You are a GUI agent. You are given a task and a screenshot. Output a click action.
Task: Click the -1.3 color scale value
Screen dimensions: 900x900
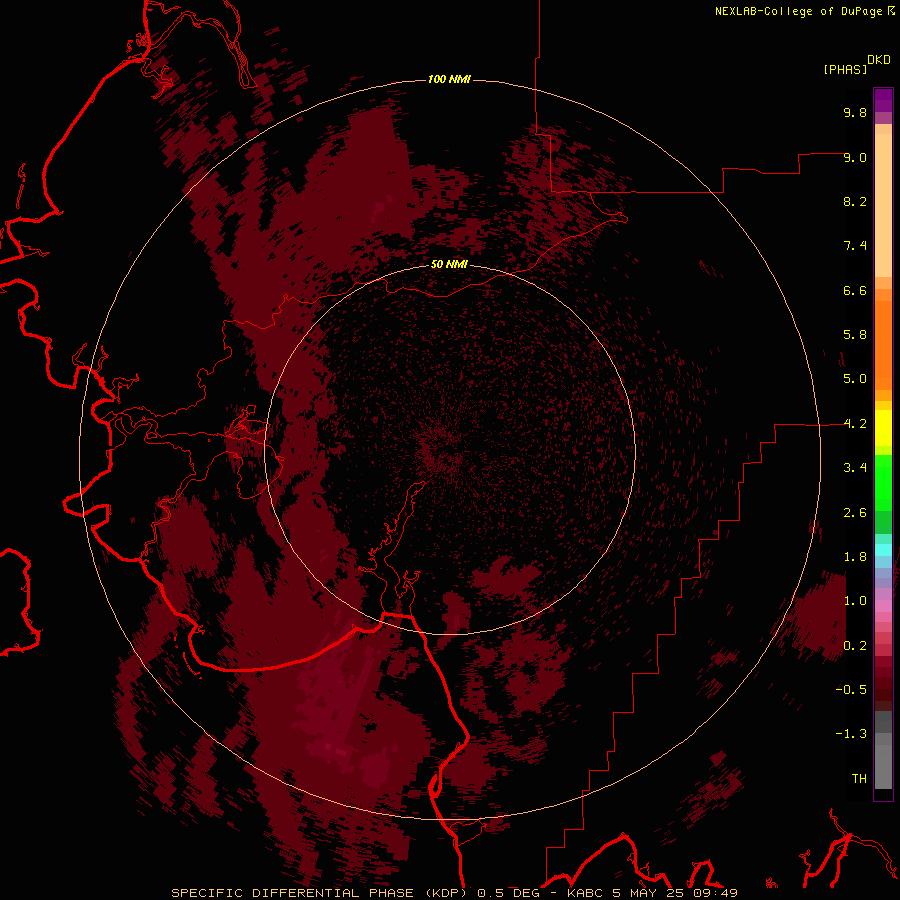click(851, 734)
